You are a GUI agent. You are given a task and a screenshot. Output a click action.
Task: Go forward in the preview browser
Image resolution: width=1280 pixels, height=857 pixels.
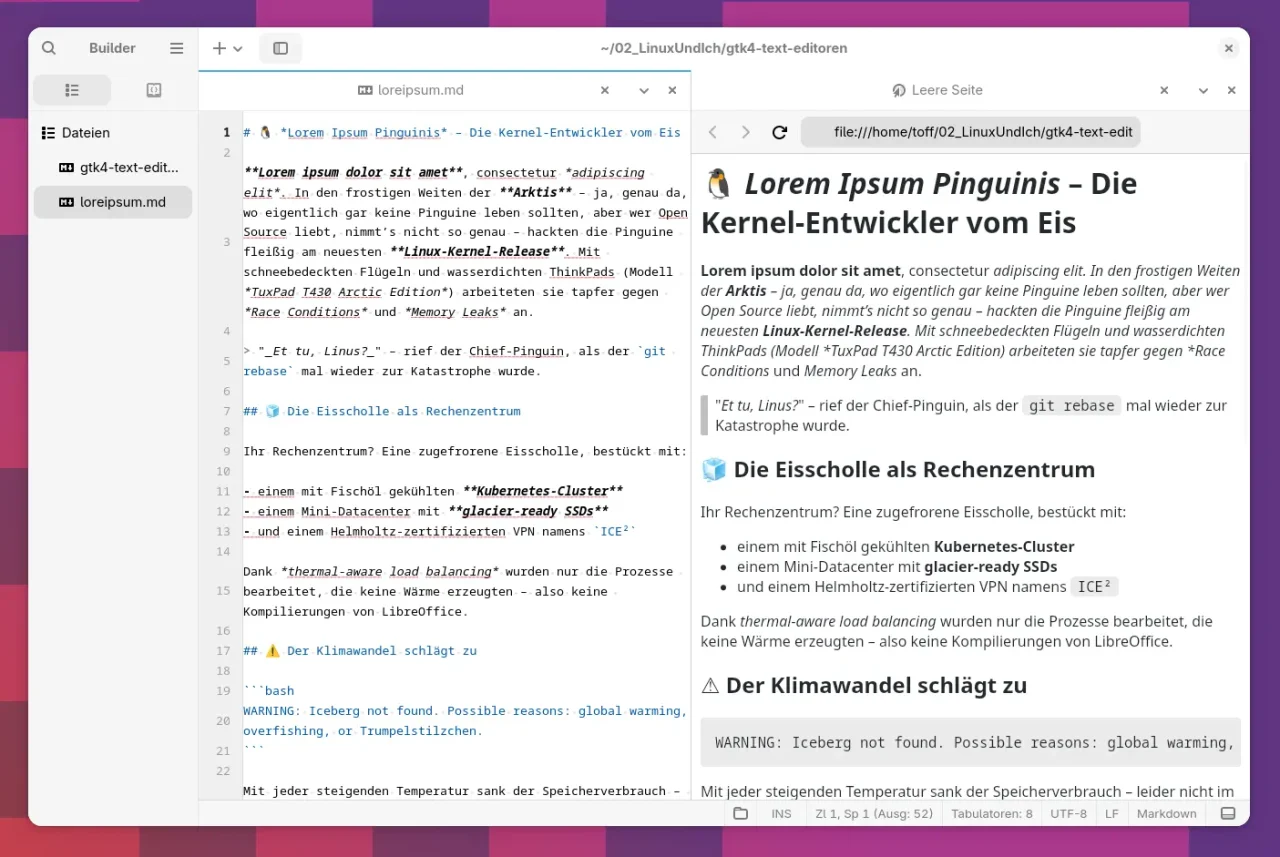[746, 132]
